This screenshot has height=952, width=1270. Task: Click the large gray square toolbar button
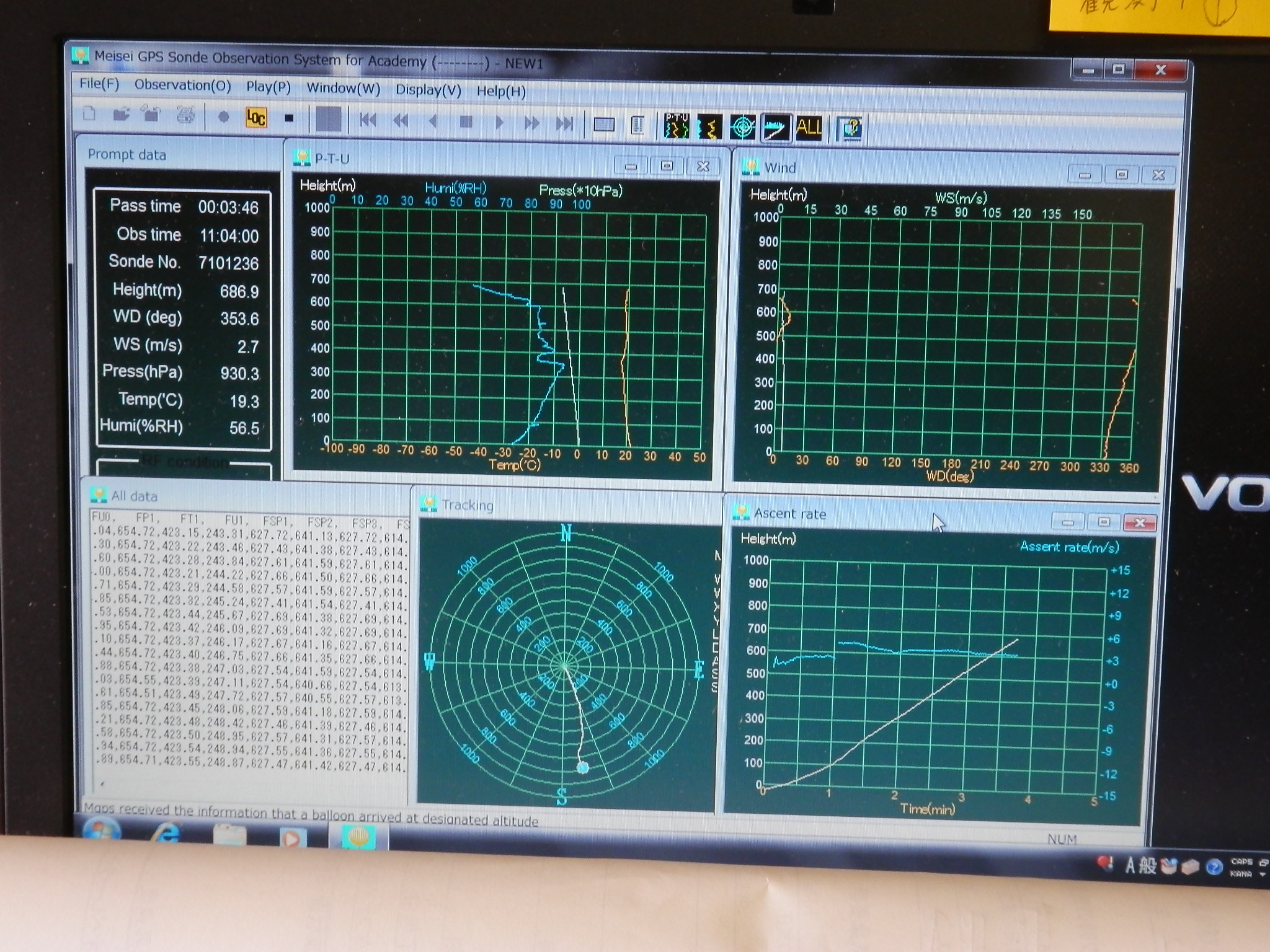click(x=328, y=119)
